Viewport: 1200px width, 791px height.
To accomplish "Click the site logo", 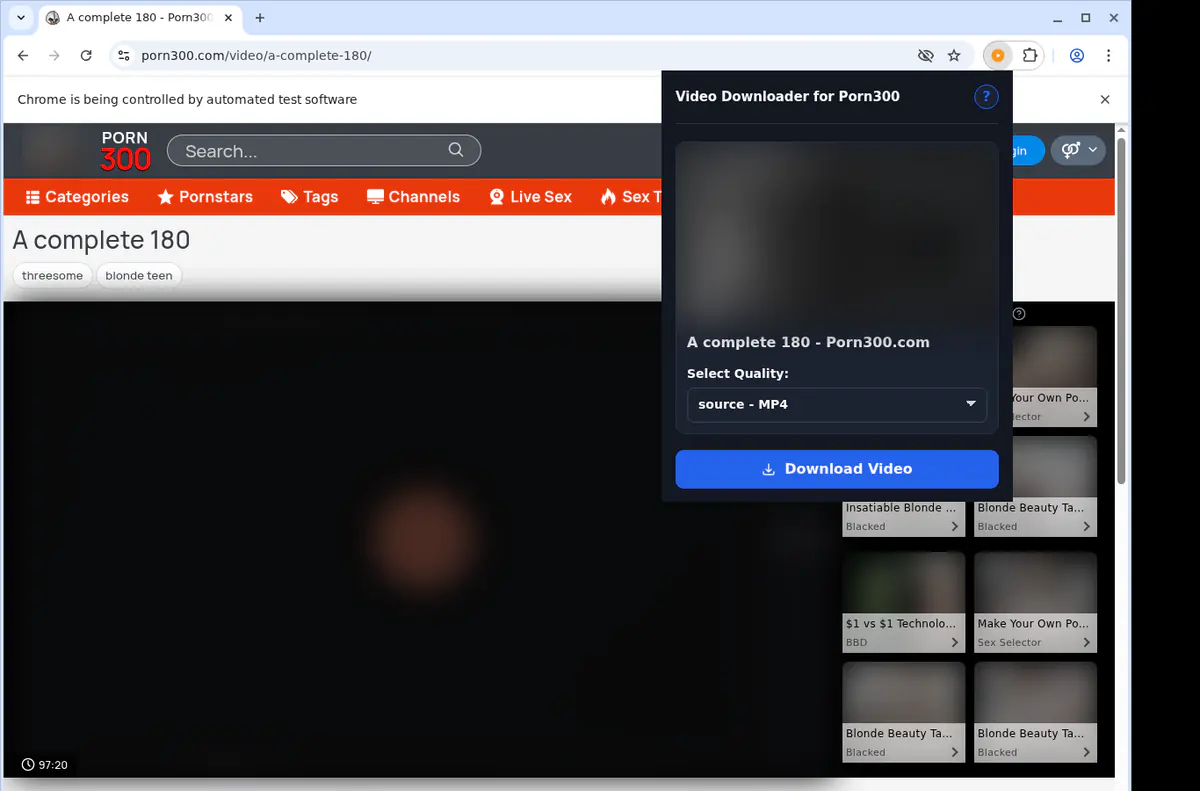I will click(x=125, y=151).
